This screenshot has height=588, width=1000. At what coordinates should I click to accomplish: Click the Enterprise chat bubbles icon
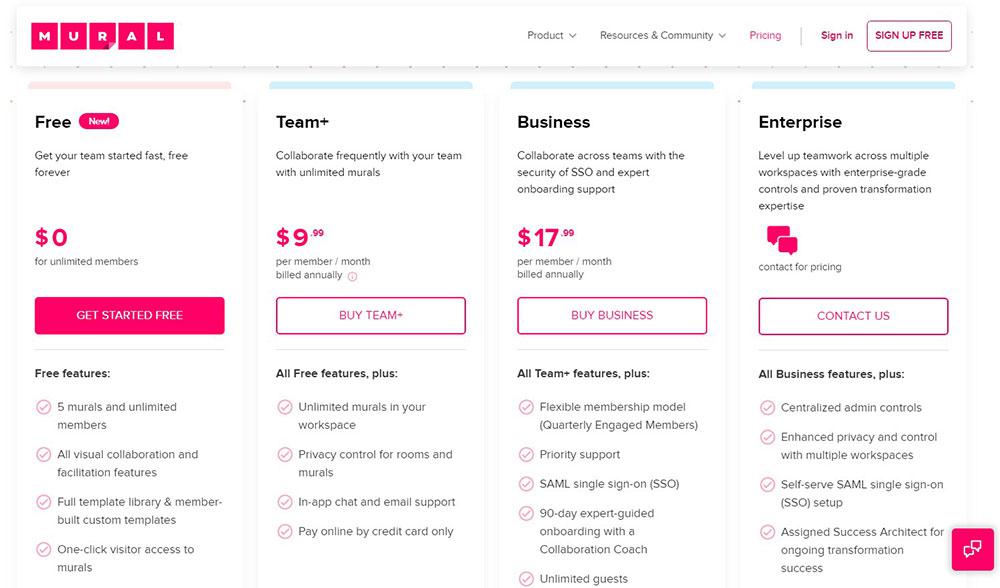point(782,240)
